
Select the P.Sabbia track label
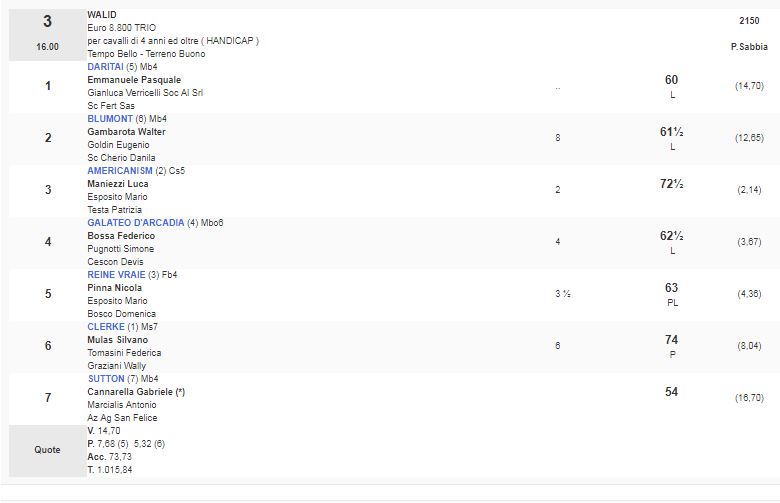pos(749,47)
